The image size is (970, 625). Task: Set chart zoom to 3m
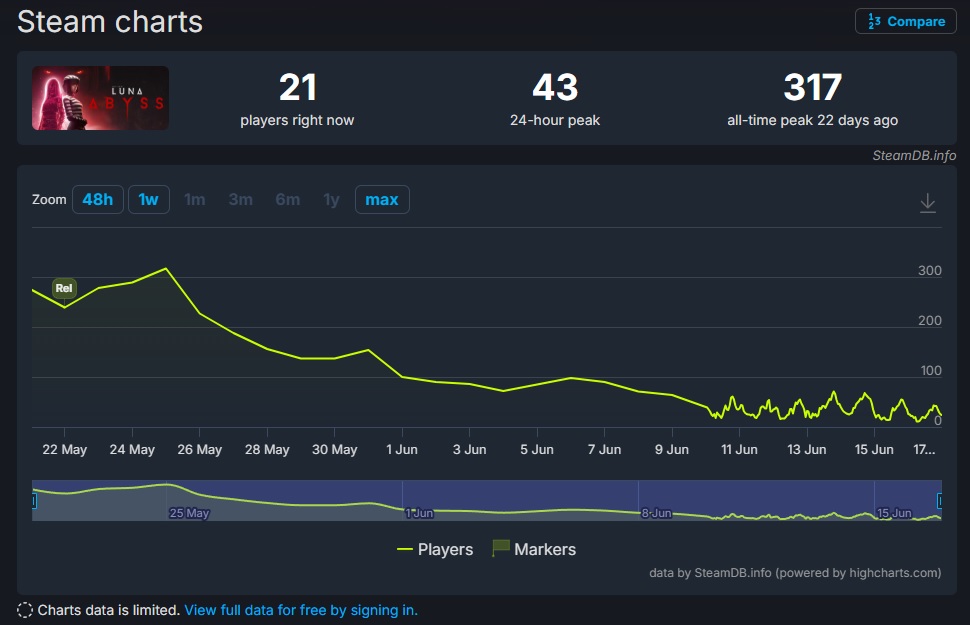point(241,199)
